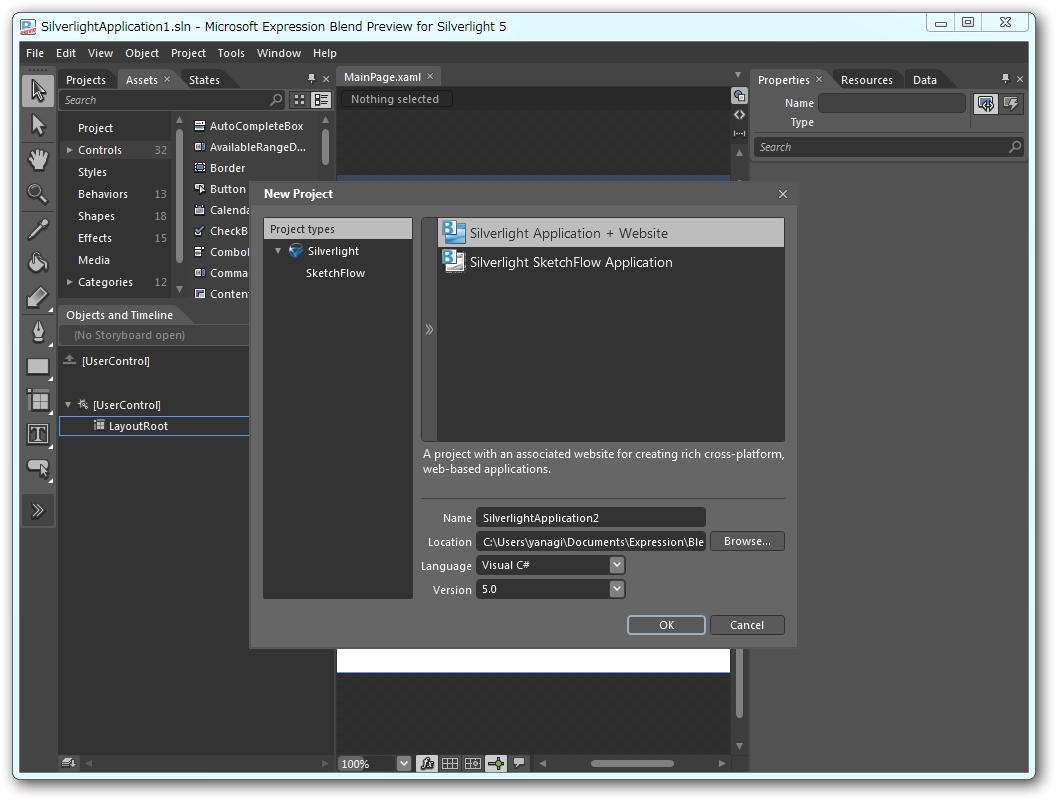Expand the Silverlight node in Project types
Image resolution: width=1056 pixels, height=800 pixels.
(278, 251)
